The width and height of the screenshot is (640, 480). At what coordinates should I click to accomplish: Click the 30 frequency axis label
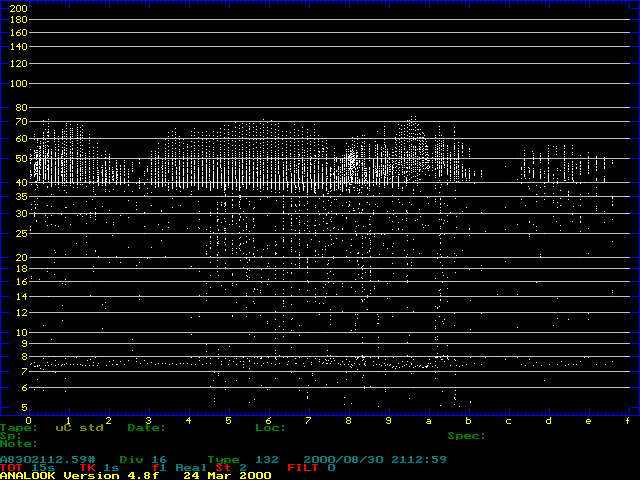(22, 213)
